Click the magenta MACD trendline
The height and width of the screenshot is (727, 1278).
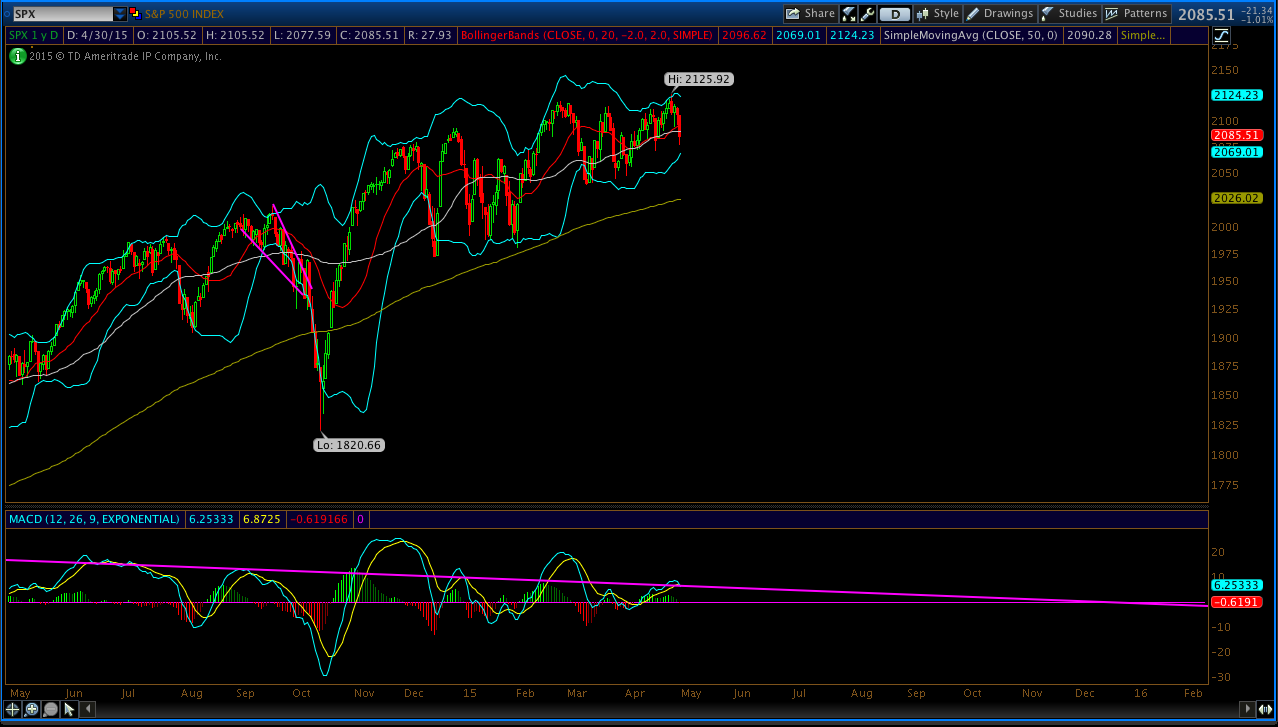click(x=600, y=582)
